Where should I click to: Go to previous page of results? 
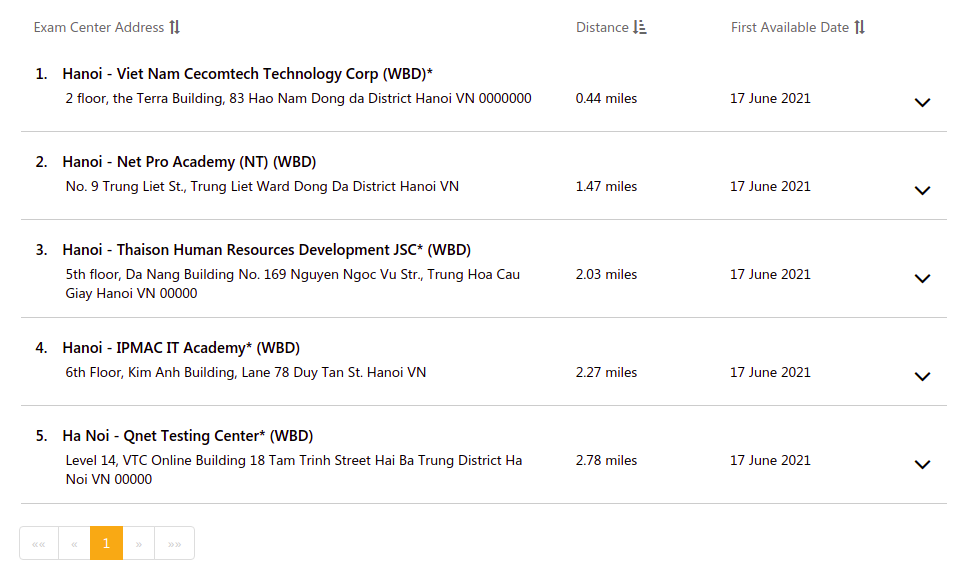pyautogui.click(x=74, y=544)
